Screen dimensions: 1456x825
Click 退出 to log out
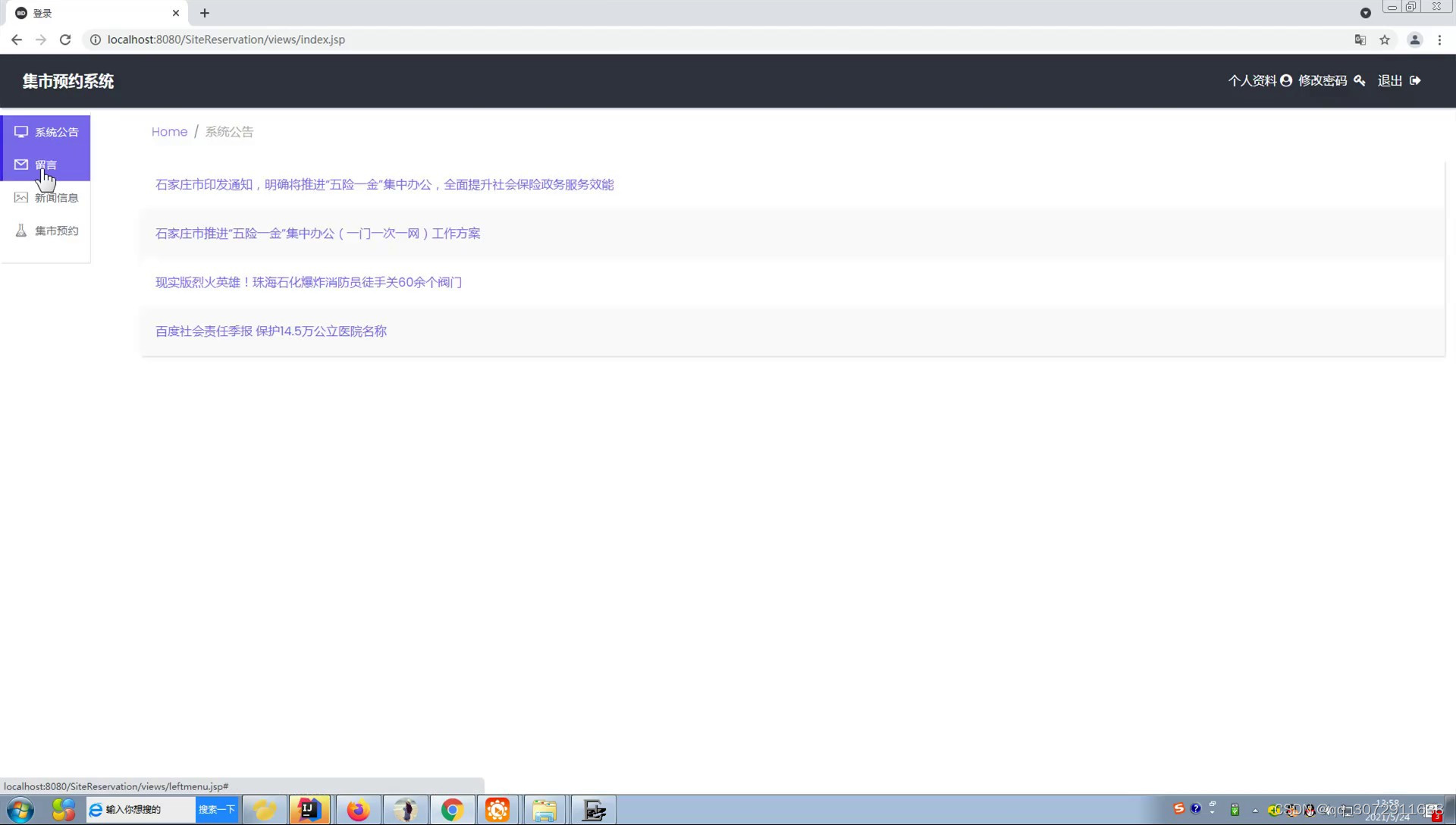(1390, 80)
